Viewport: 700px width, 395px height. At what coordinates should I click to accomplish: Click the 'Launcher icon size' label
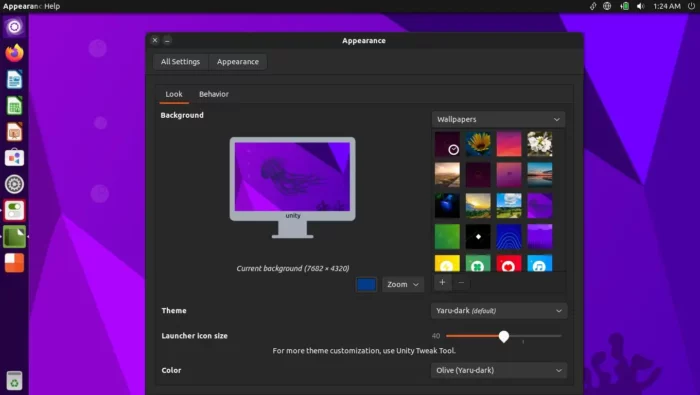tap(195, 336)
